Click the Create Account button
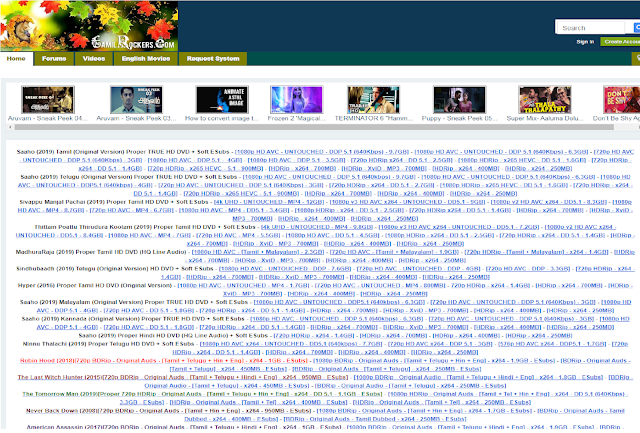640x433 pixels. pyautogui.click(x=620, y=42)
